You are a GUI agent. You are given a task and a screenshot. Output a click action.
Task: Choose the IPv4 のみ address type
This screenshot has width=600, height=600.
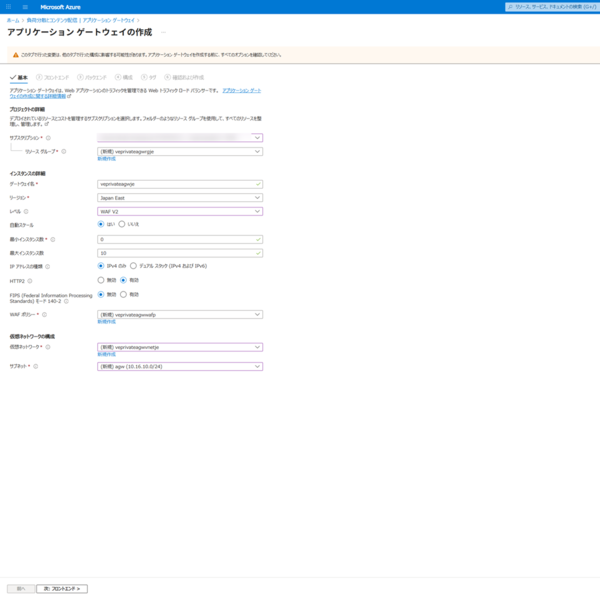click(101, 266)
